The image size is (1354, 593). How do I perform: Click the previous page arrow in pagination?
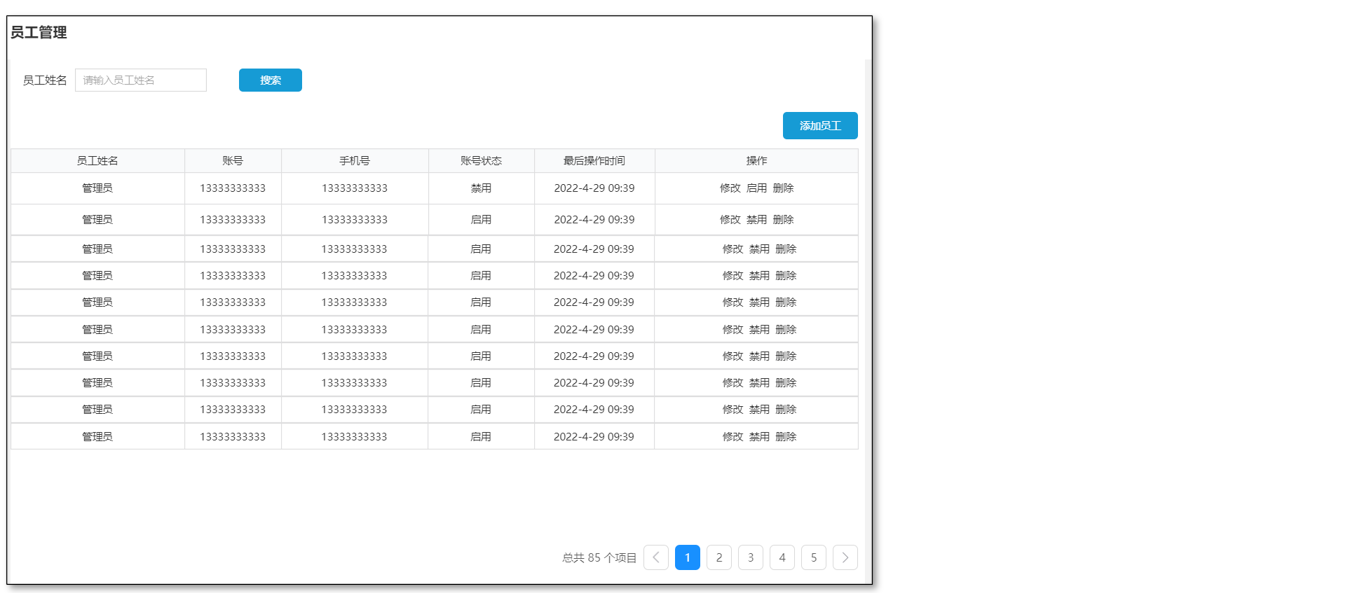pos(656,558)
